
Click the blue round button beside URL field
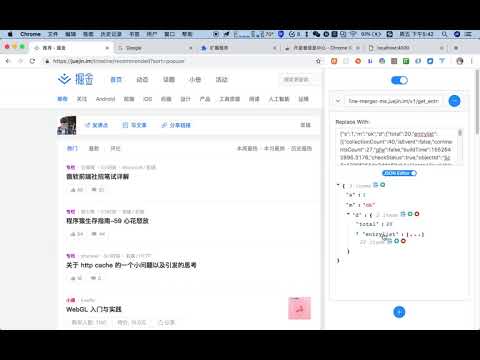coord(454,101)
